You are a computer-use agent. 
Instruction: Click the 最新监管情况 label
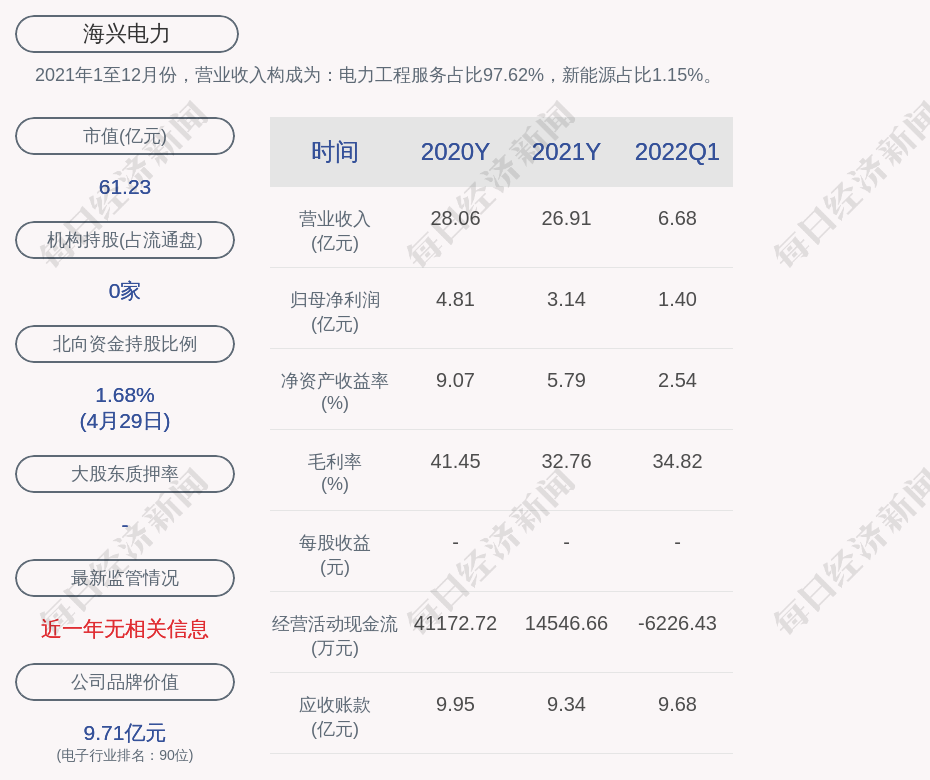point(125,578)
